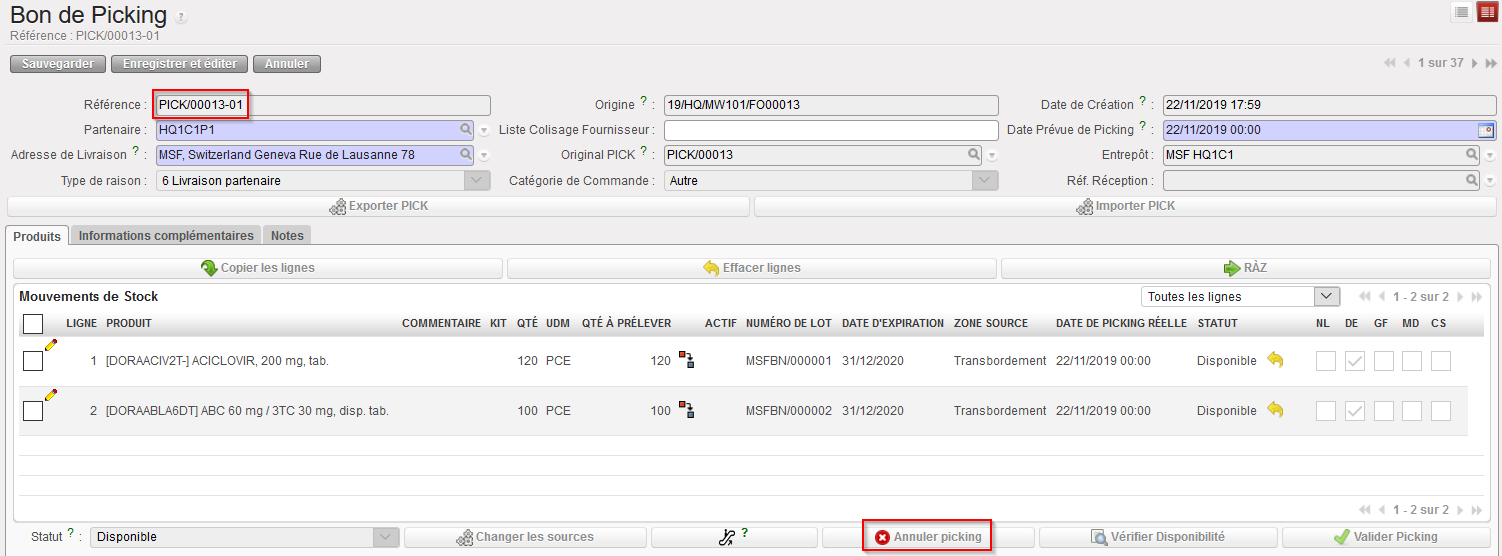Tick the checkbox for ACICLOVIR line
Viewport: 1502px width, 556px height.
[x=33, y=361]
